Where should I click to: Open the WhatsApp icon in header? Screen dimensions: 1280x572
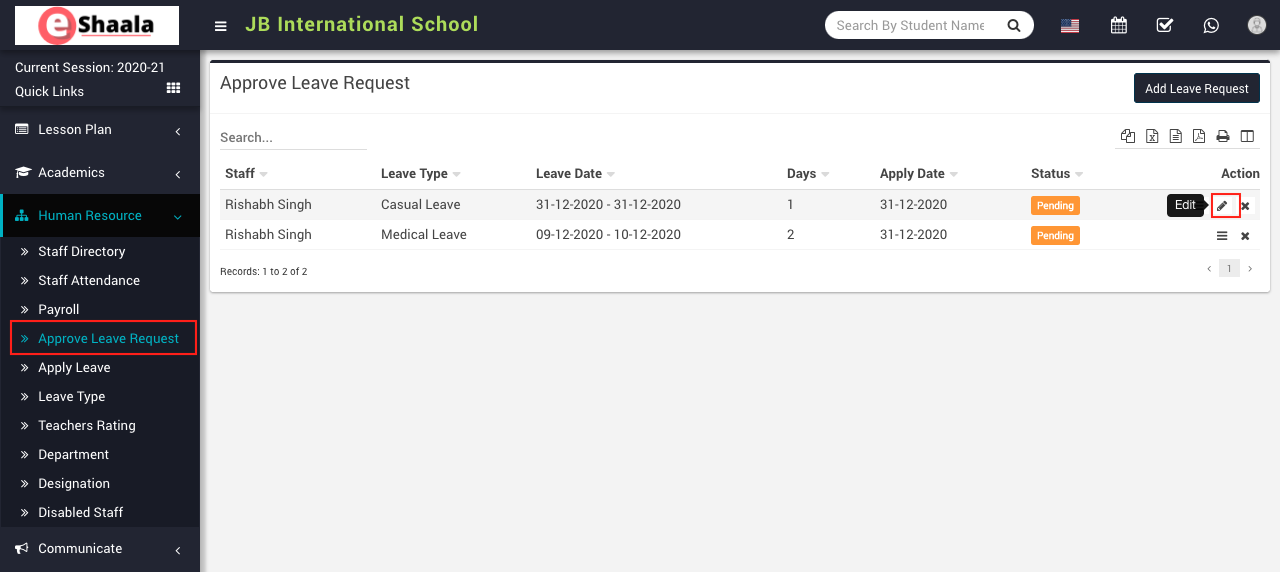pyautogui.click(x=1211, y=26)
